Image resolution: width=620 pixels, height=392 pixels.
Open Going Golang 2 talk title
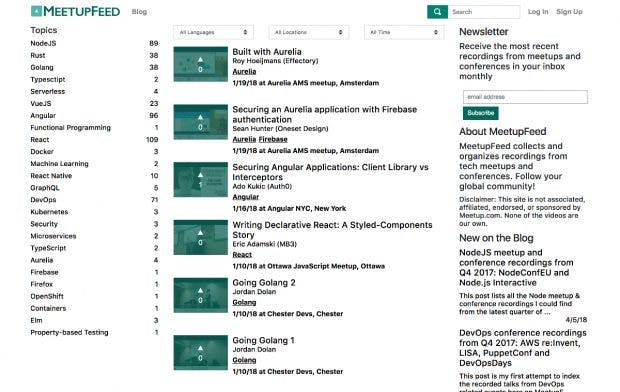[x=264, y=283]
